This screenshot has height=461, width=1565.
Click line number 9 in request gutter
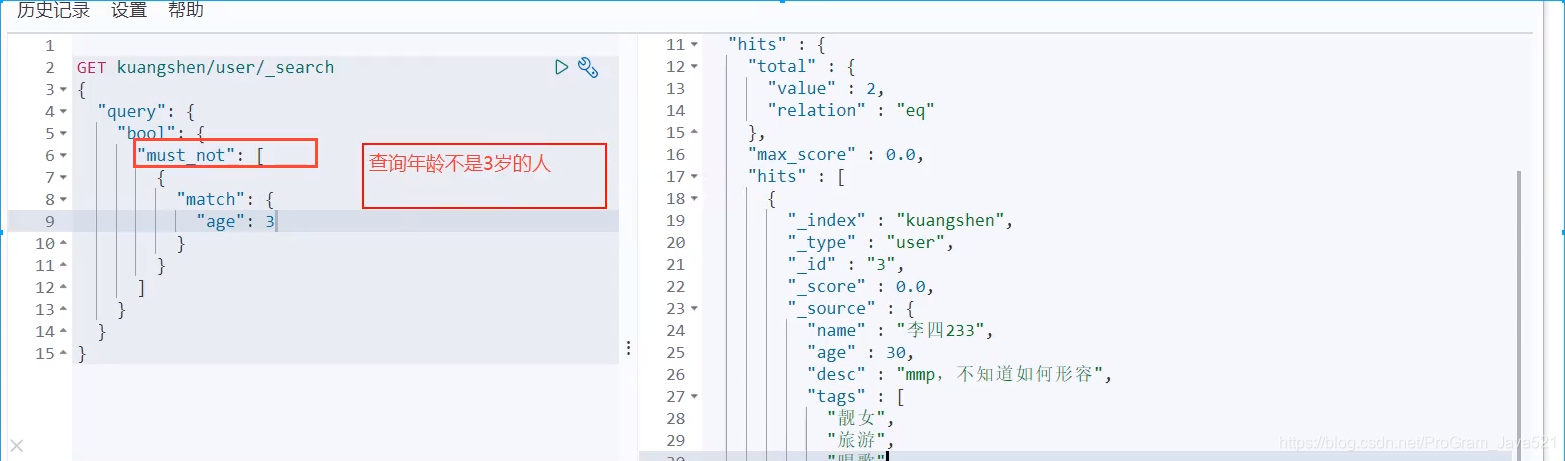pos(50,221)
